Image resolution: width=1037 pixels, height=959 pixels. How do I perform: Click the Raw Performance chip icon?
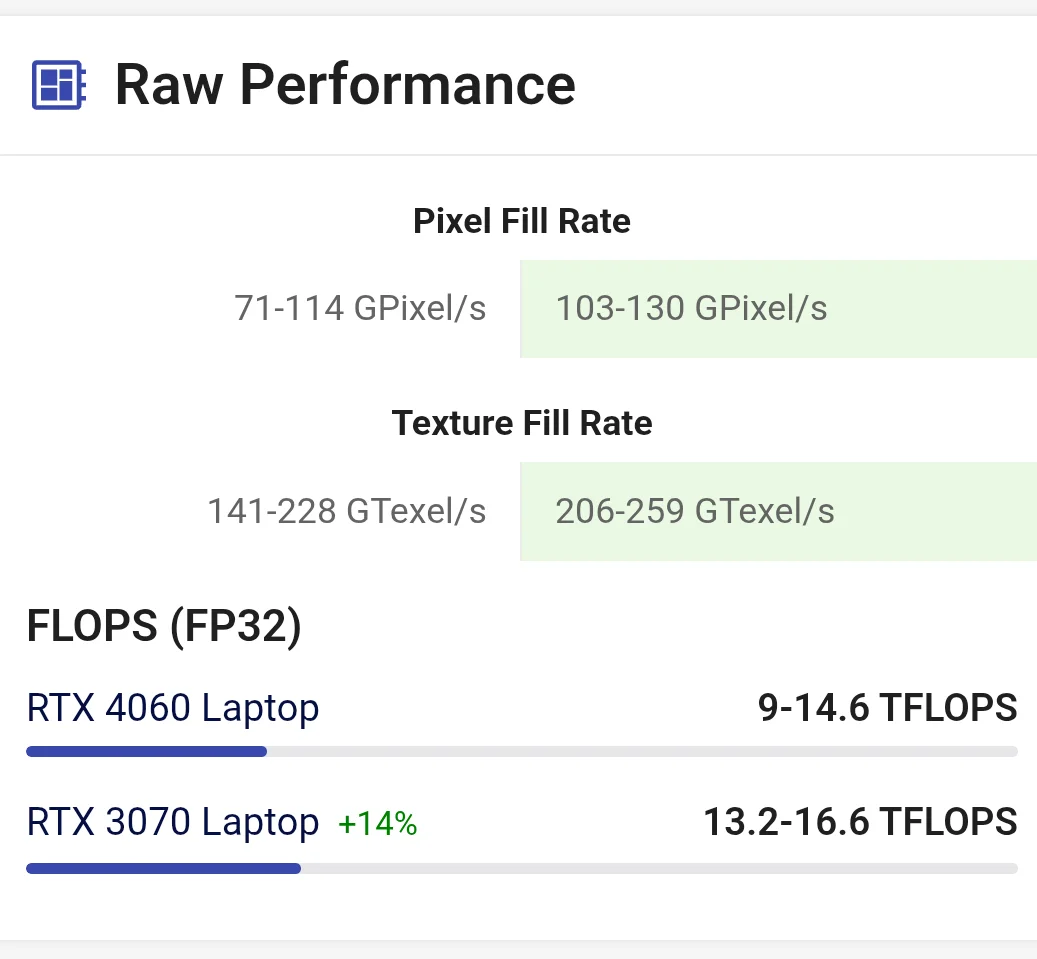coord(59,85)
